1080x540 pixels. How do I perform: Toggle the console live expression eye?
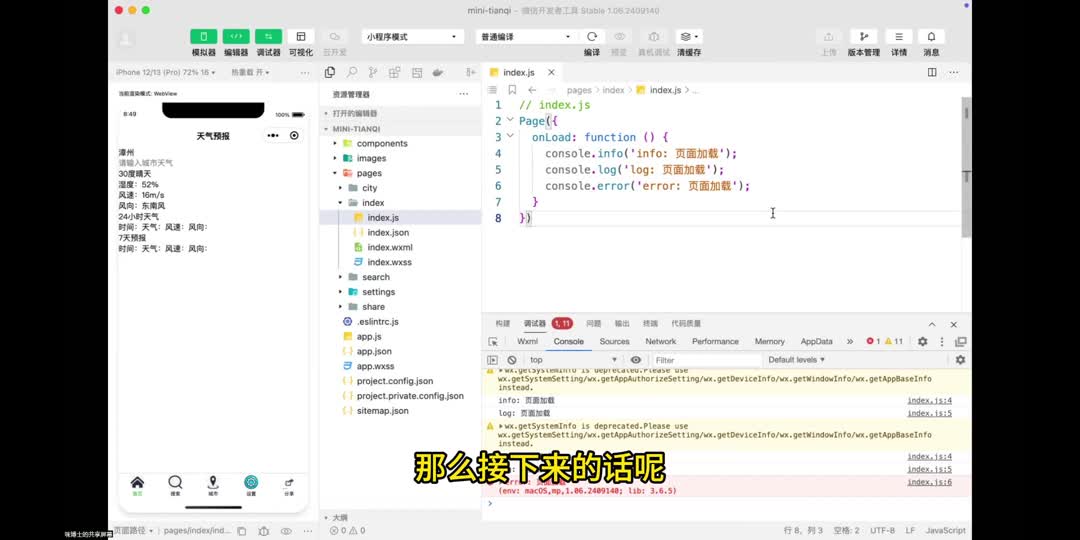click(x=636, y=360)
